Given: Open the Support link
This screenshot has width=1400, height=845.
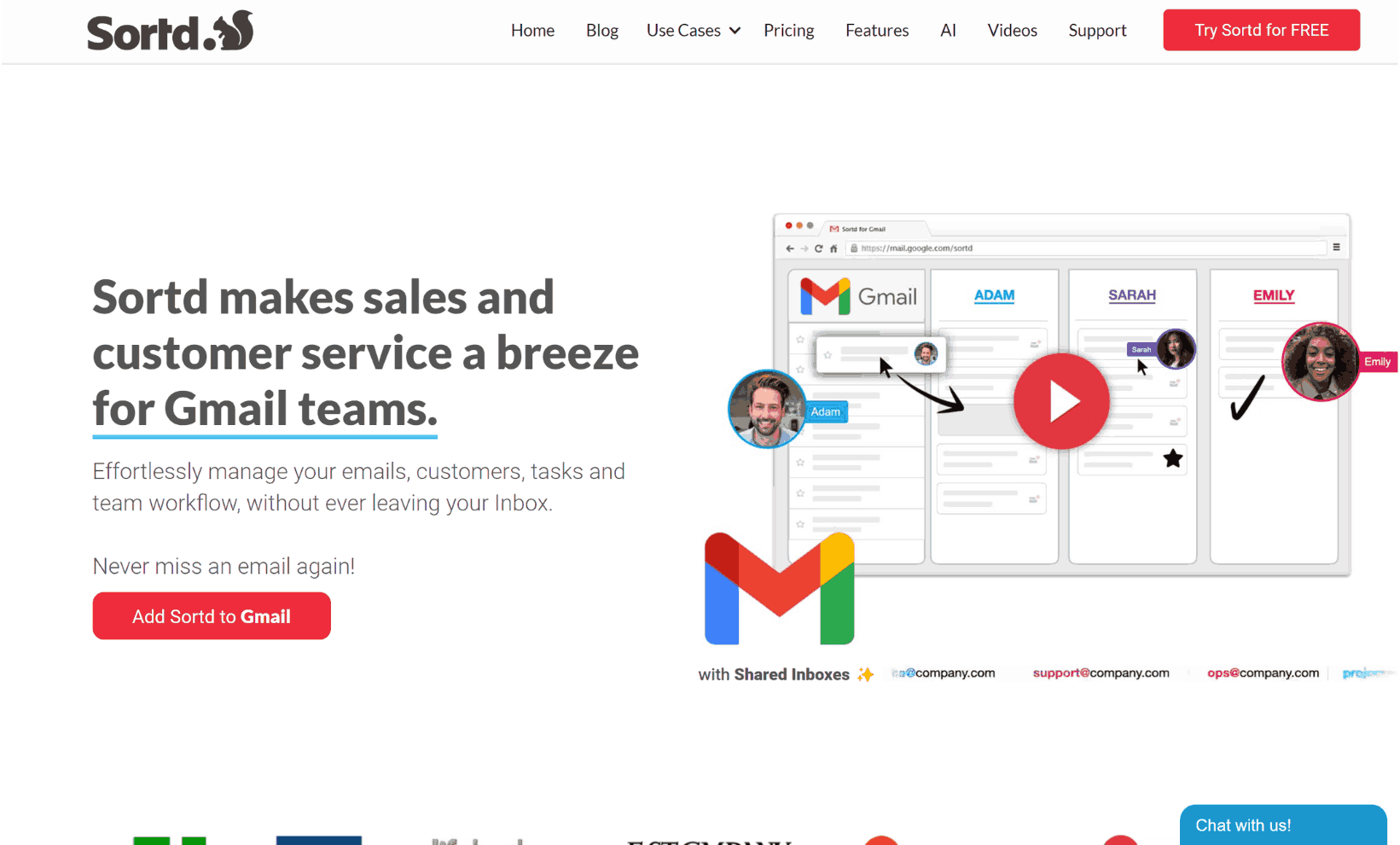Looking at the screenshot, I should tap(1097, 31).
